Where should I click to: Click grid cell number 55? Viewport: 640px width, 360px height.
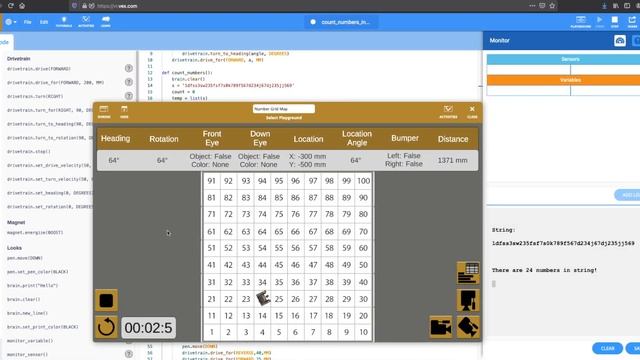point(279,248)
